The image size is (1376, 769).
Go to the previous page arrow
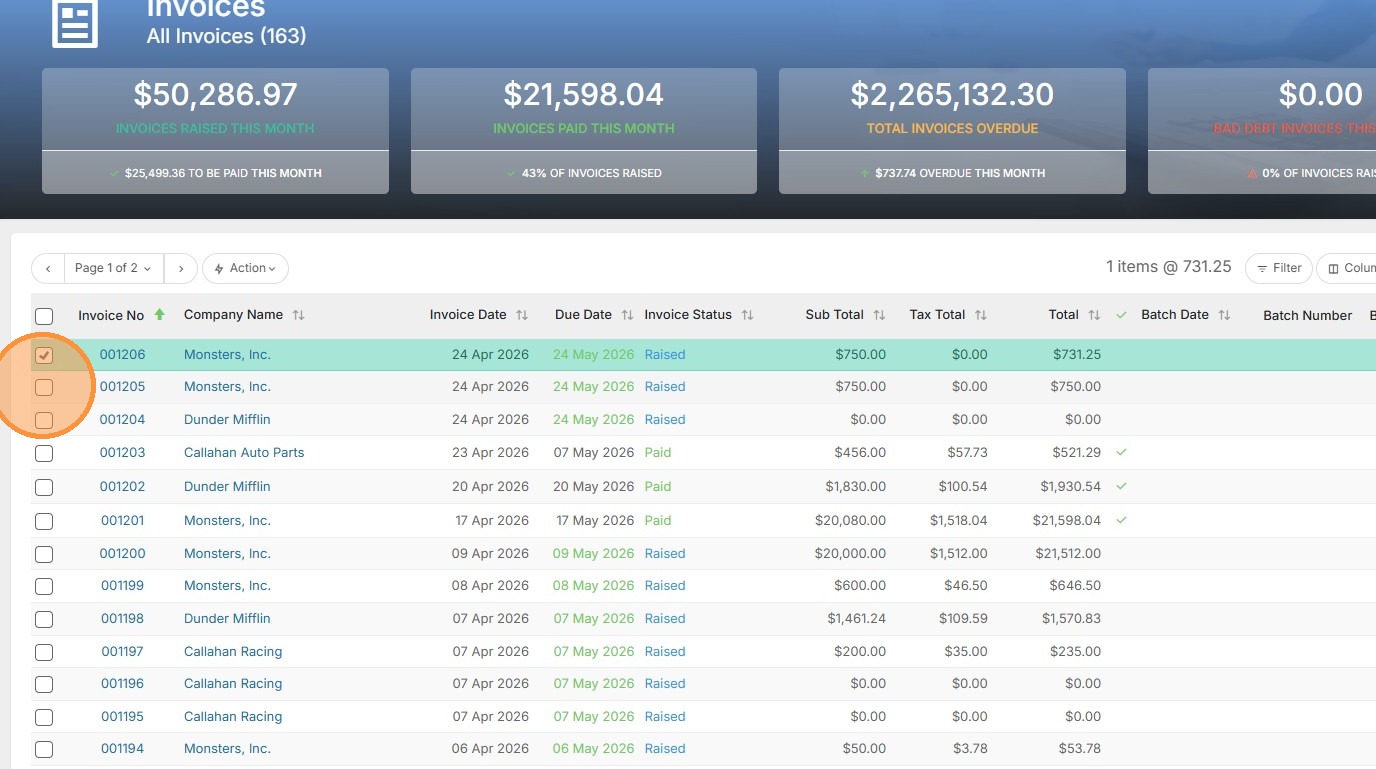(x=48, y=268)
